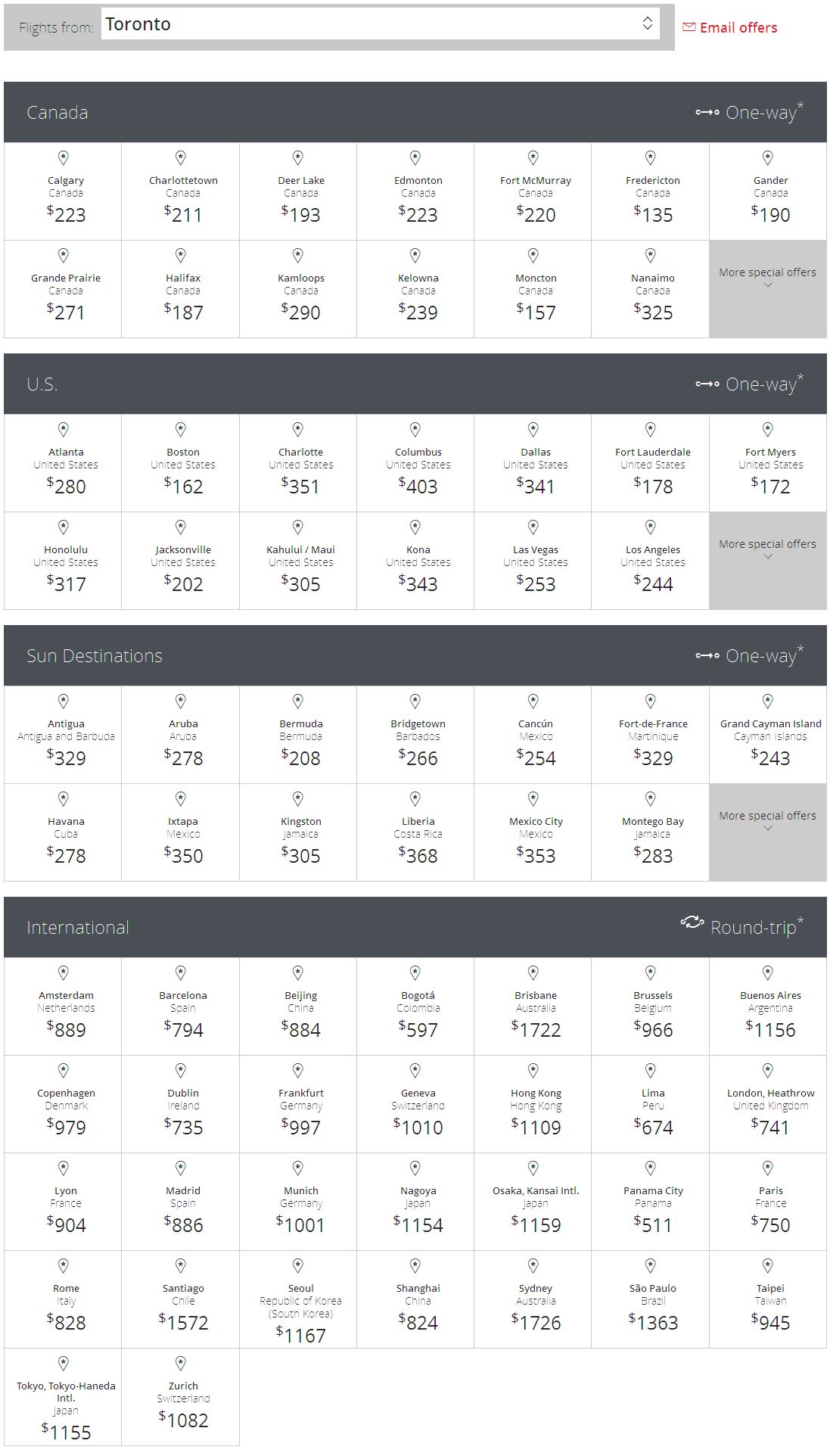
Task: Open the Flights from Toronto dropdown
Action: [380, 24]
